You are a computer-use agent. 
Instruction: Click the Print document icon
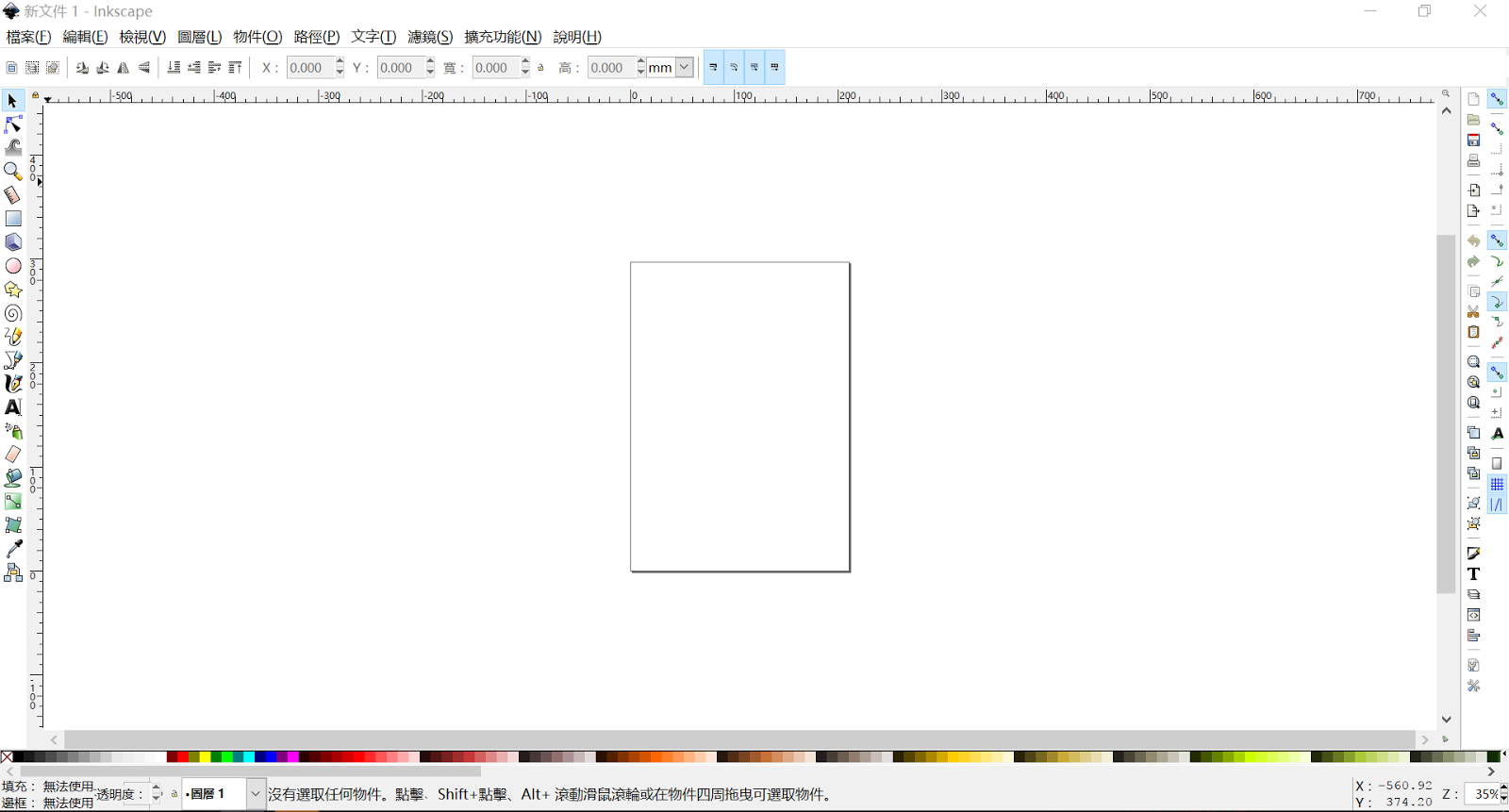click(1473, 161)
